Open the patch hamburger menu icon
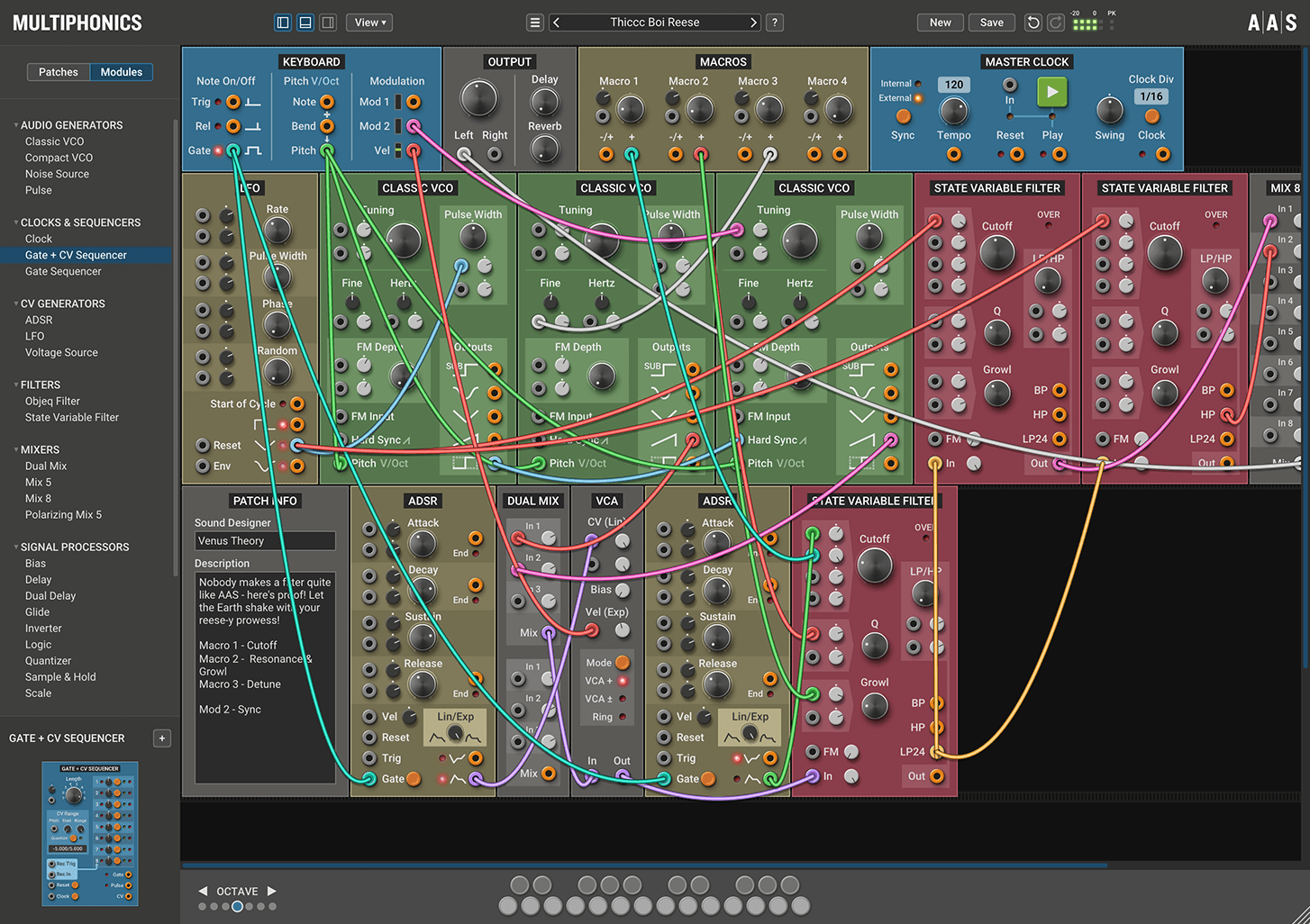 point(535,22)
